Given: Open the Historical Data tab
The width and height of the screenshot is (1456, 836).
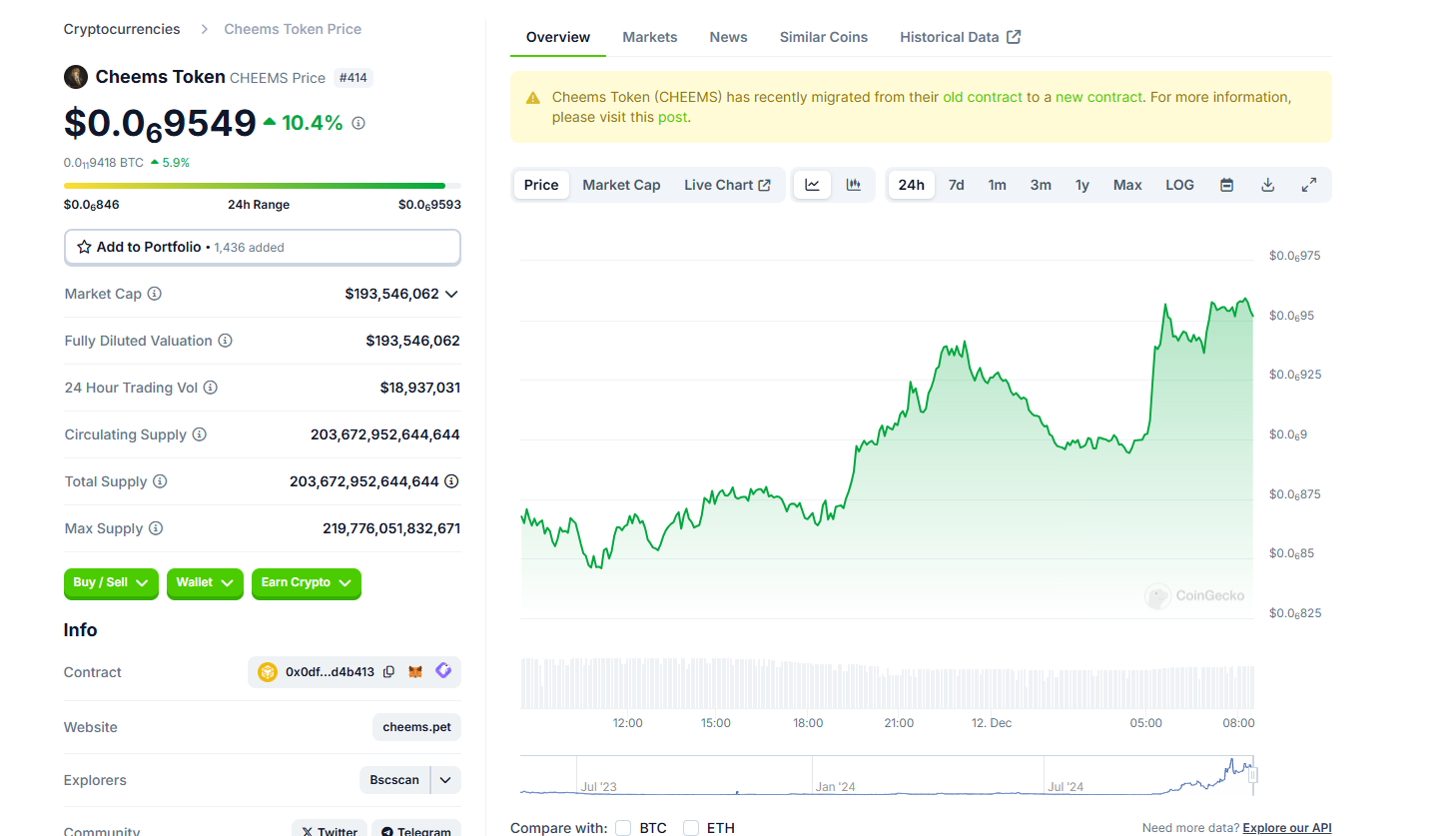Looking at the screenshot, I should pos(960,37).
